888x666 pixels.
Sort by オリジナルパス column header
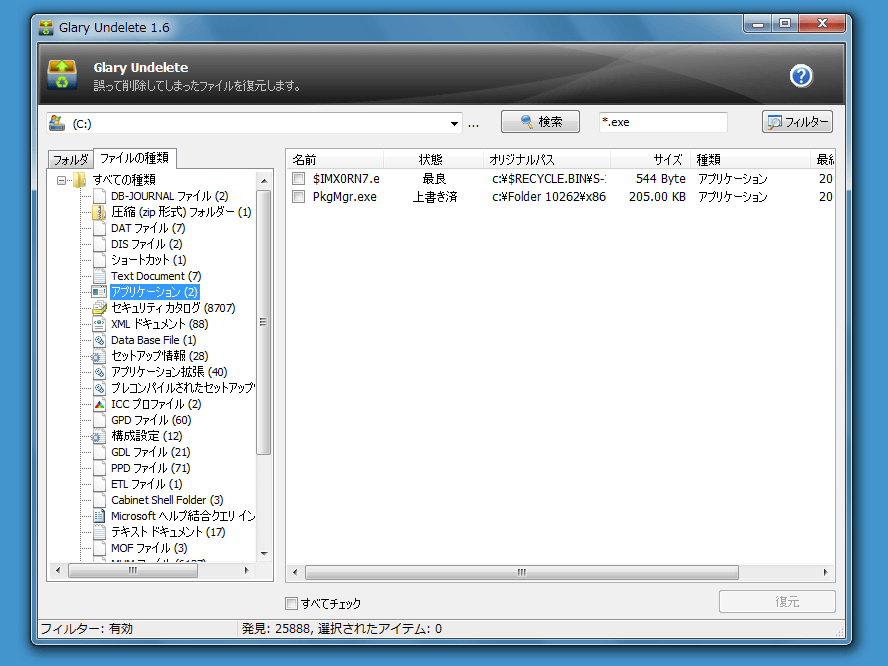click(x=547, y=160)
